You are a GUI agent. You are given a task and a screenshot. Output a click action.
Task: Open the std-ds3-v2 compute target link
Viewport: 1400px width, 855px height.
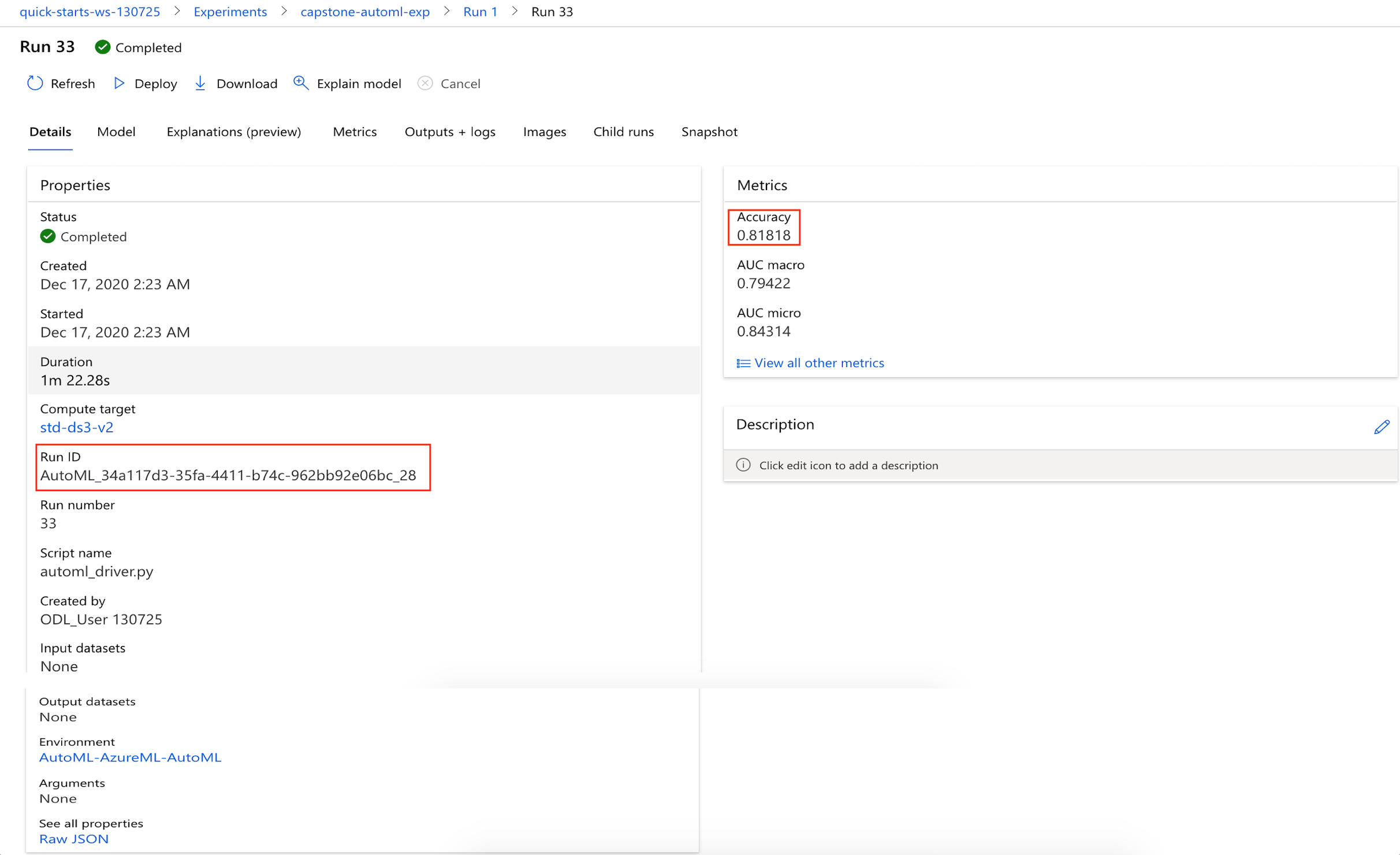click(x=77, y=428)
